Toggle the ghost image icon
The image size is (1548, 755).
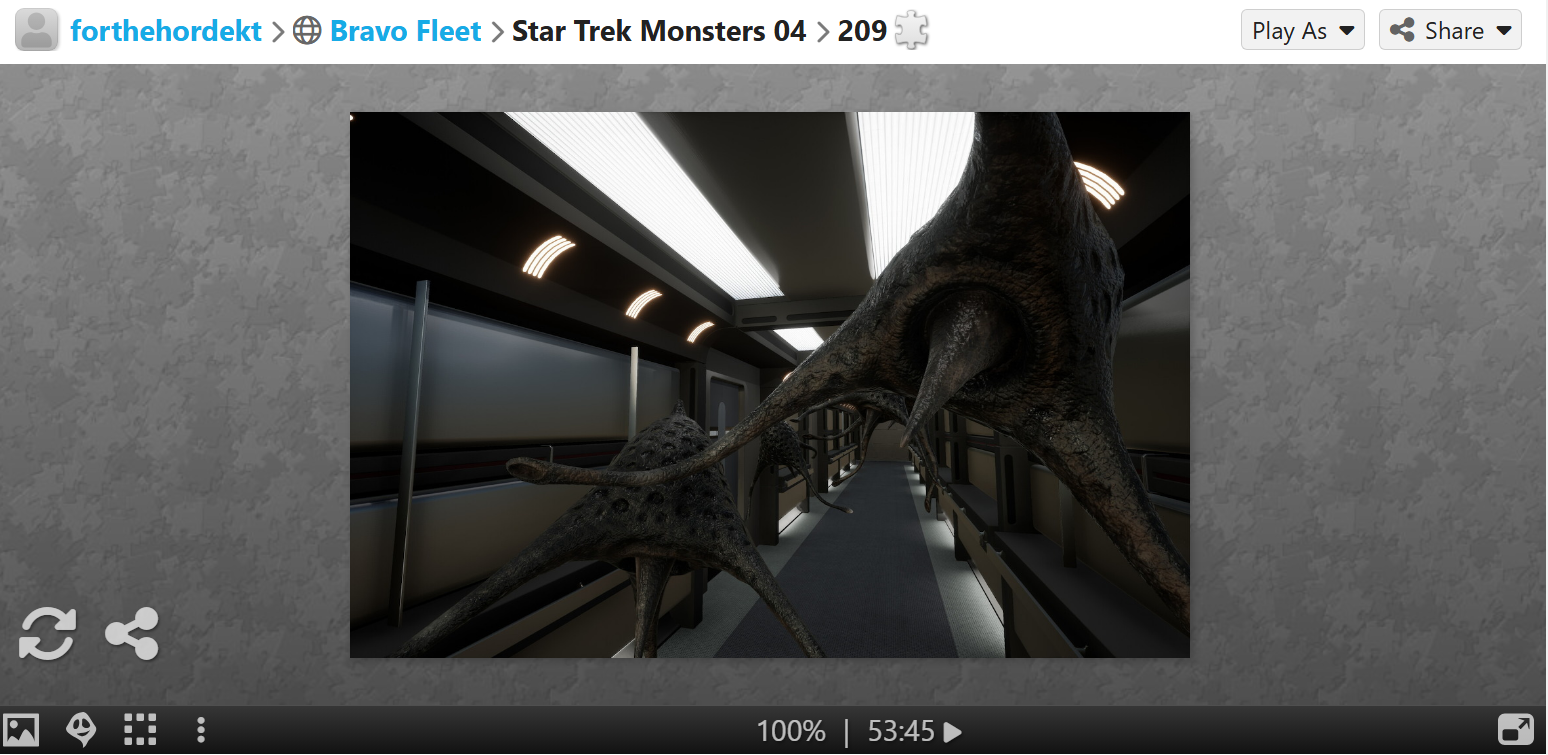81,730
